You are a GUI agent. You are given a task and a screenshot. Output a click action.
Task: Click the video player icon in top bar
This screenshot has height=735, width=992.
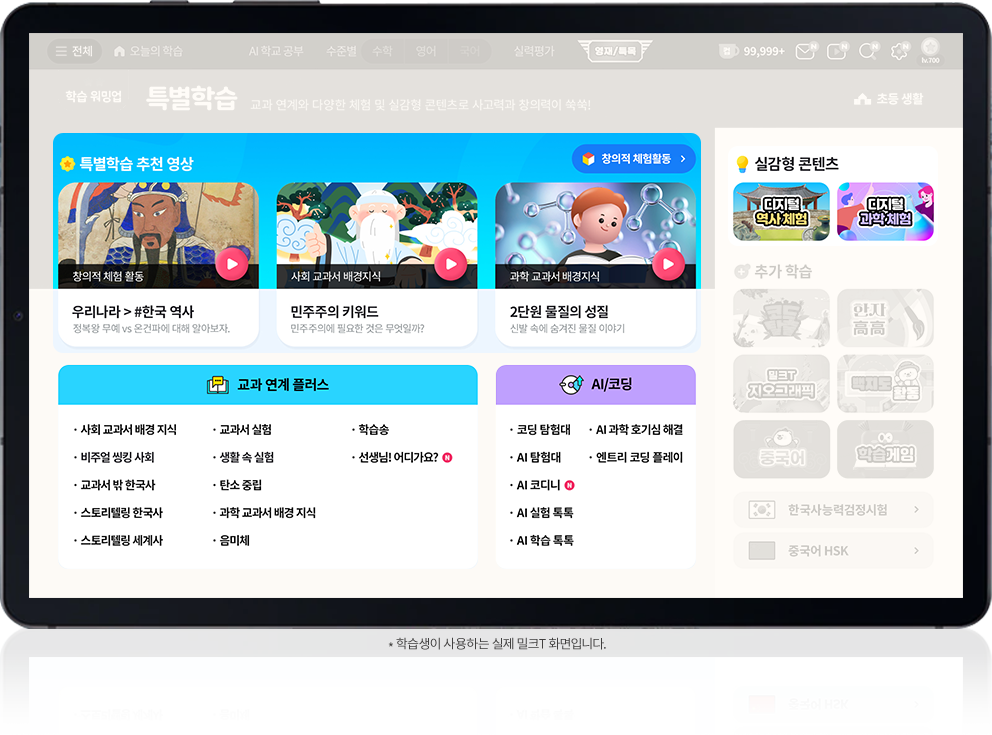836,52
